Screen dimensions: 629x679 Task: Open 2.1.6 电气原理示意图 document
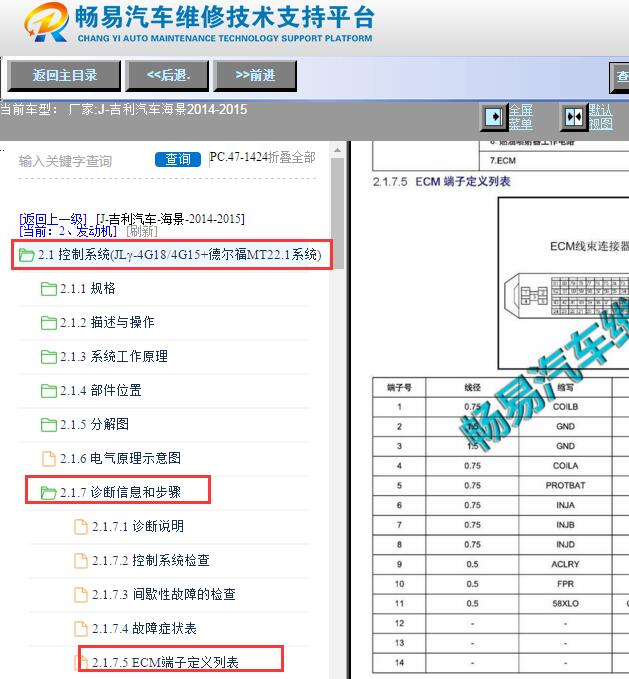[120, 458]
